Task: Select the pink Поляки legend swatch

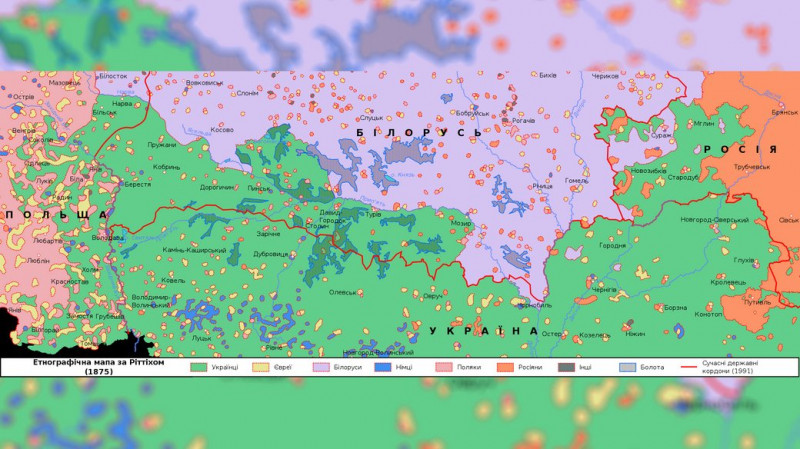Action: pos(445,367)
